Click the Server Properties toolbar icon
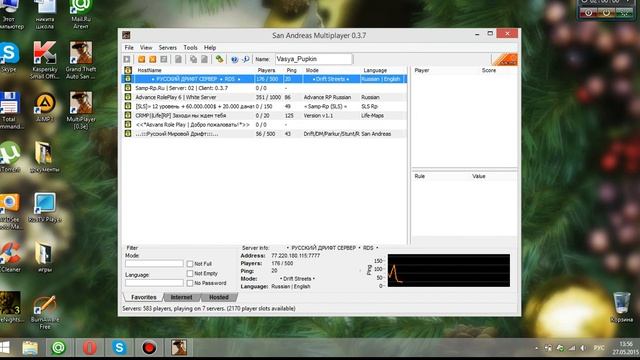The height and width of the screenshot is (360, 640). [204, 59]
